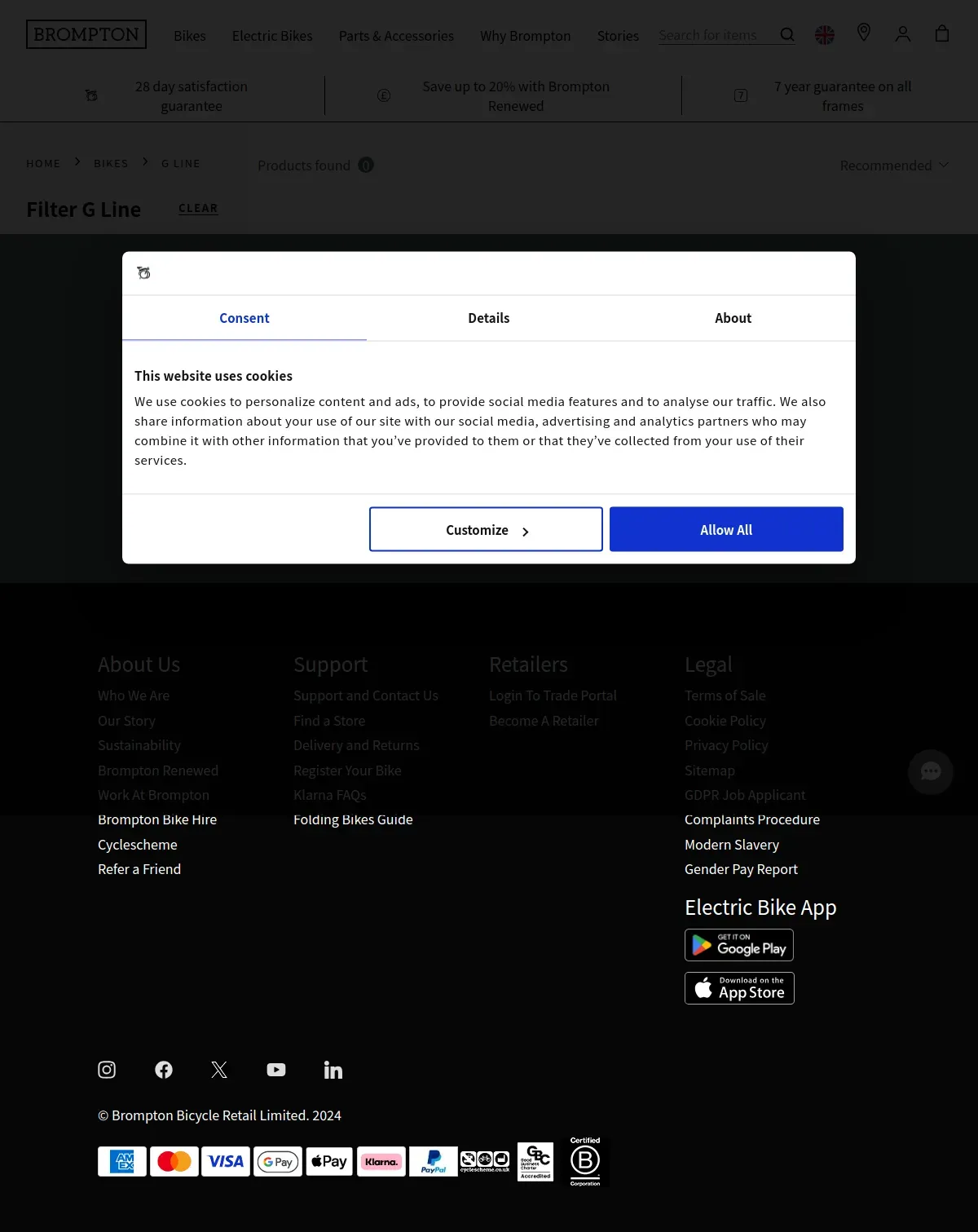Open Brompton's X profile

point(219,1070)
